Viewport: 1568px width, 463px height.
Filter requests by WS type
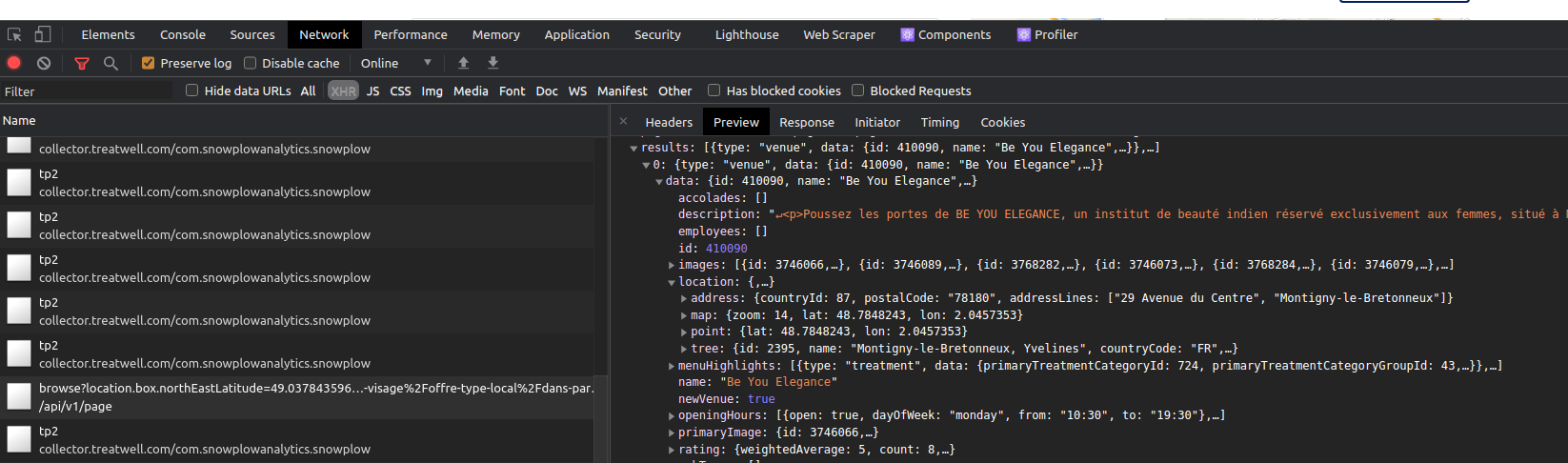coord(577,91)
